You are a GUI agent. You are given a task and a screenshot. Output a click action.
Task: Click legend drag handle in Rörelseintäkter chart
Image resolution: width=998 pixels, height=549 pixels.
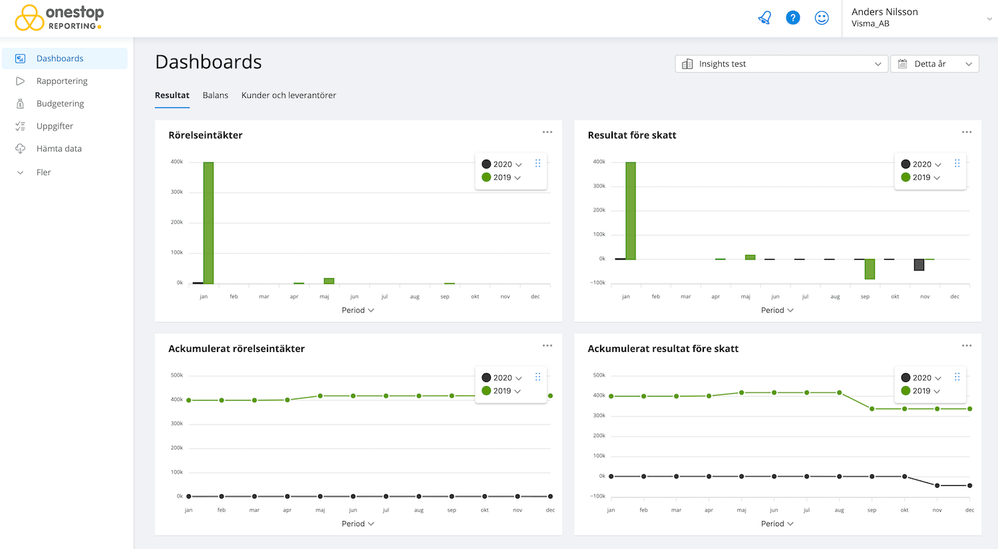(538, 163)
